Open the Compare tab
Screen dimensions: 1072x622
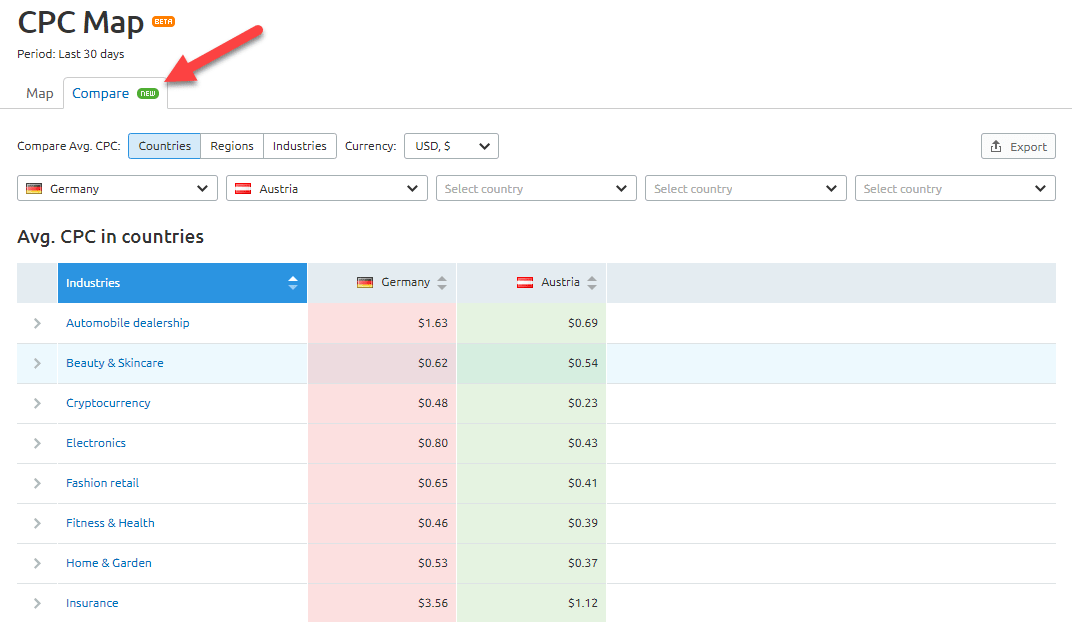point(100,94)
